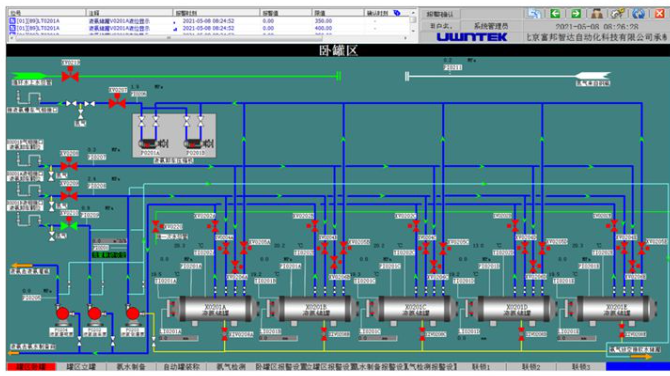Click the alarm list filter icon
Viewport: 670px width, 376px height.
pyautogui.click(x=397, y=13)
